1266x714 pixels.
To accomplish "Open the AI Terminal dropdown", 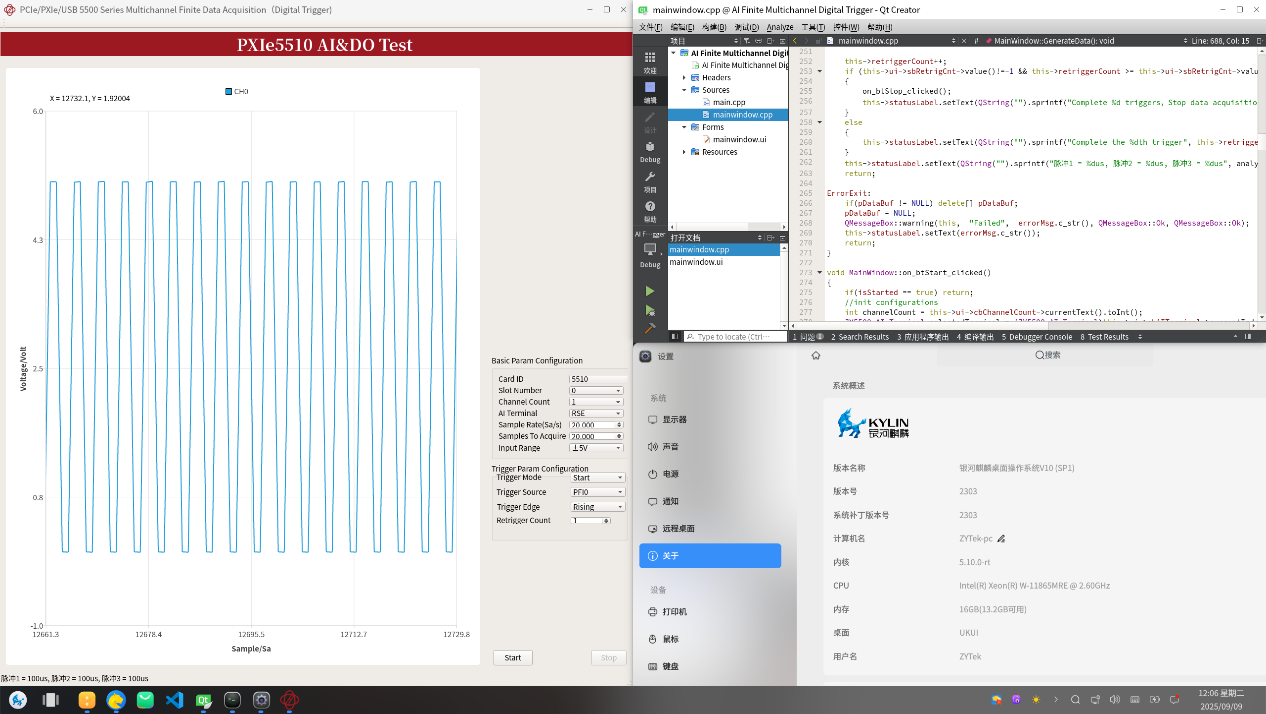I will coord(596,413).
